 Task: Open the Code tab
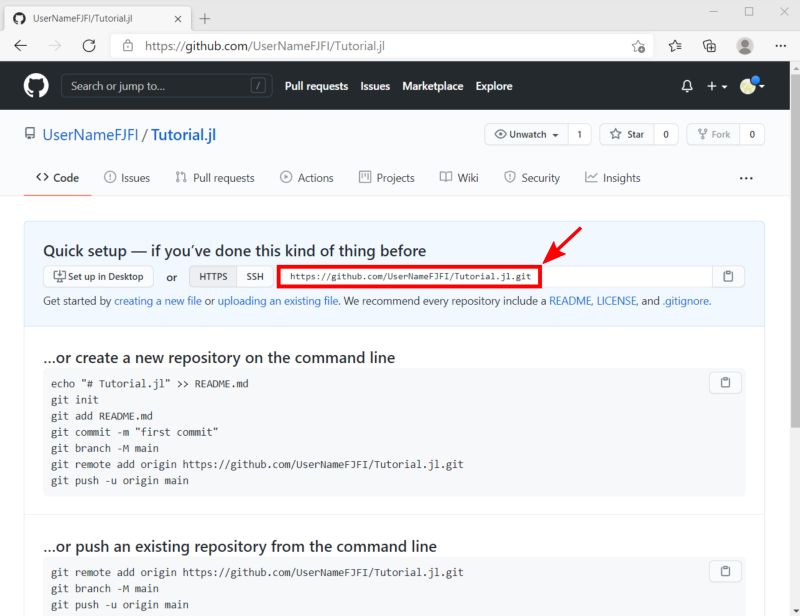(58, 178)
